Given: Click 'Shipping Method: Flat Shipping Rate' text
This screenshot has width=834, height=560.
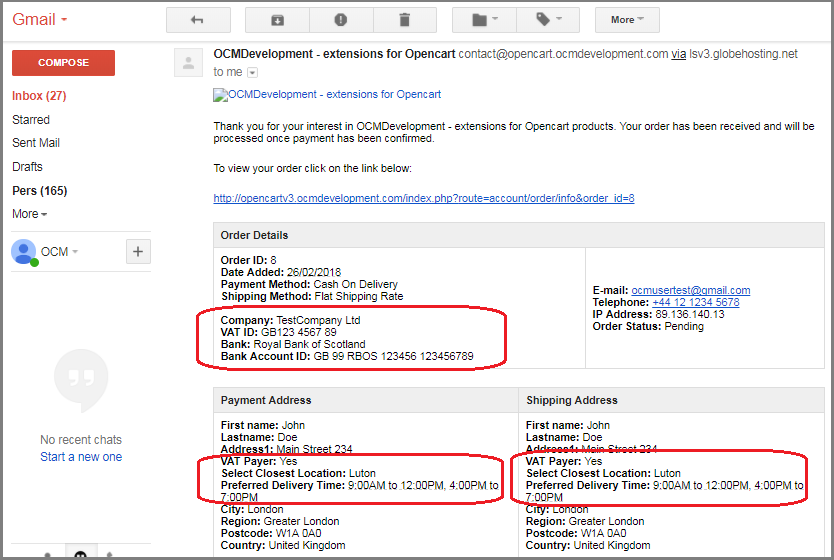Looking at the screenshot, I should pyautogui.click(x=312, y=297).
